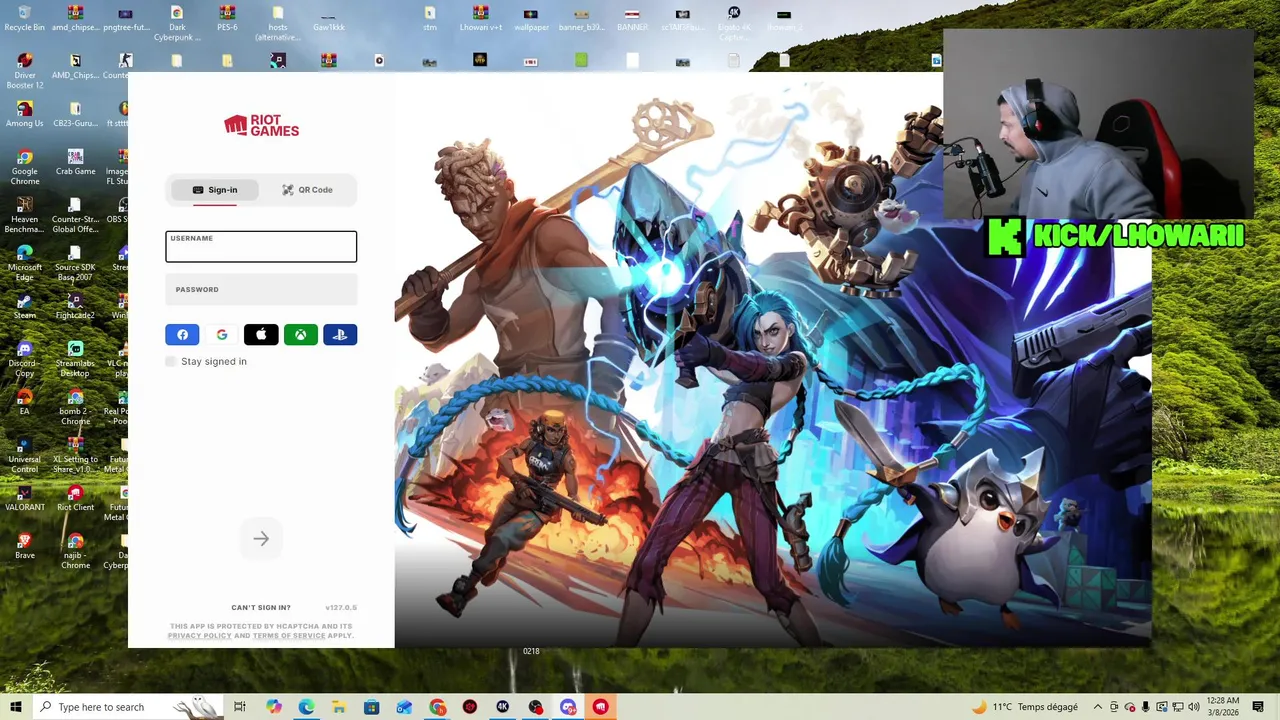Open Fightcade2 desktop icon
1280x720 pixels.
pyautogui.click(x=75, y=306)
